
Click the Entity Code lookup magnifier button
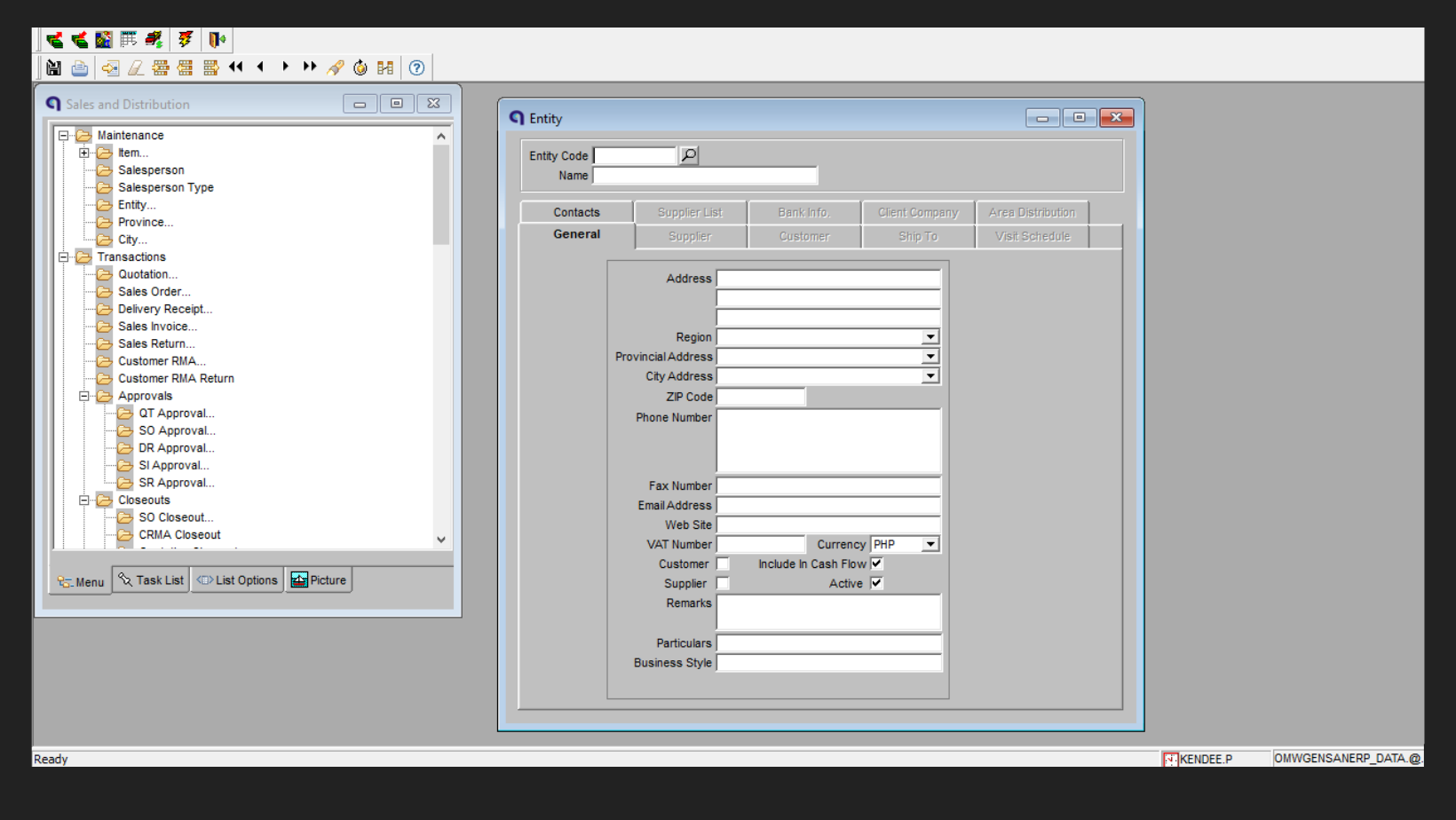tap(689, 155)
